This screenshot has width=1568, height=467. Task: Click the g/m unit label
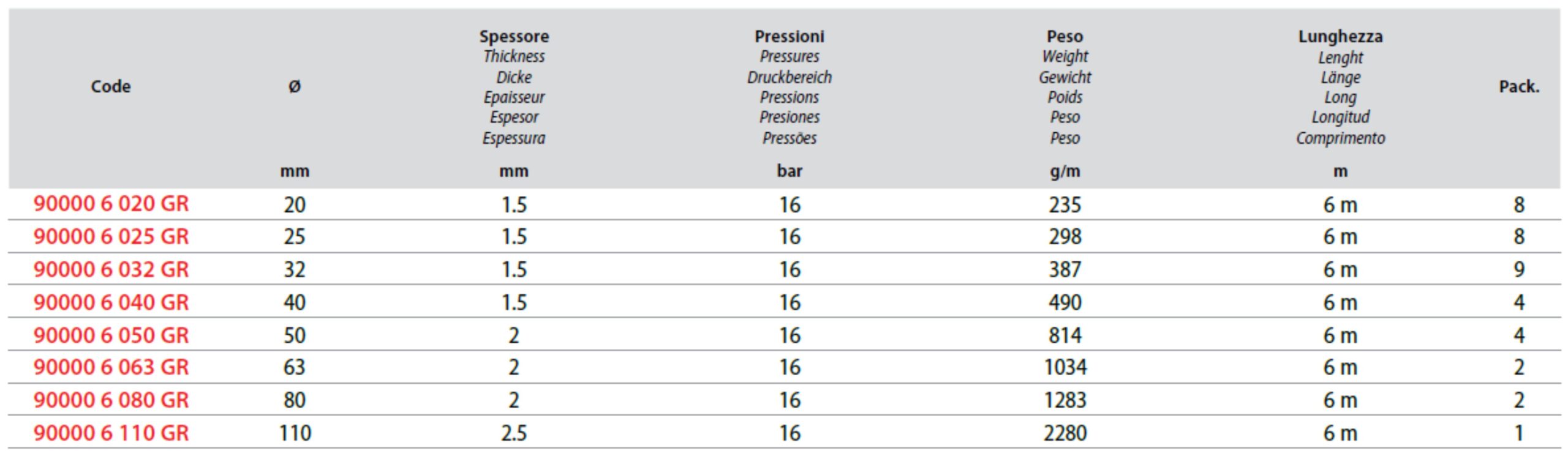pyautogui.click(x=1065, y=171)
